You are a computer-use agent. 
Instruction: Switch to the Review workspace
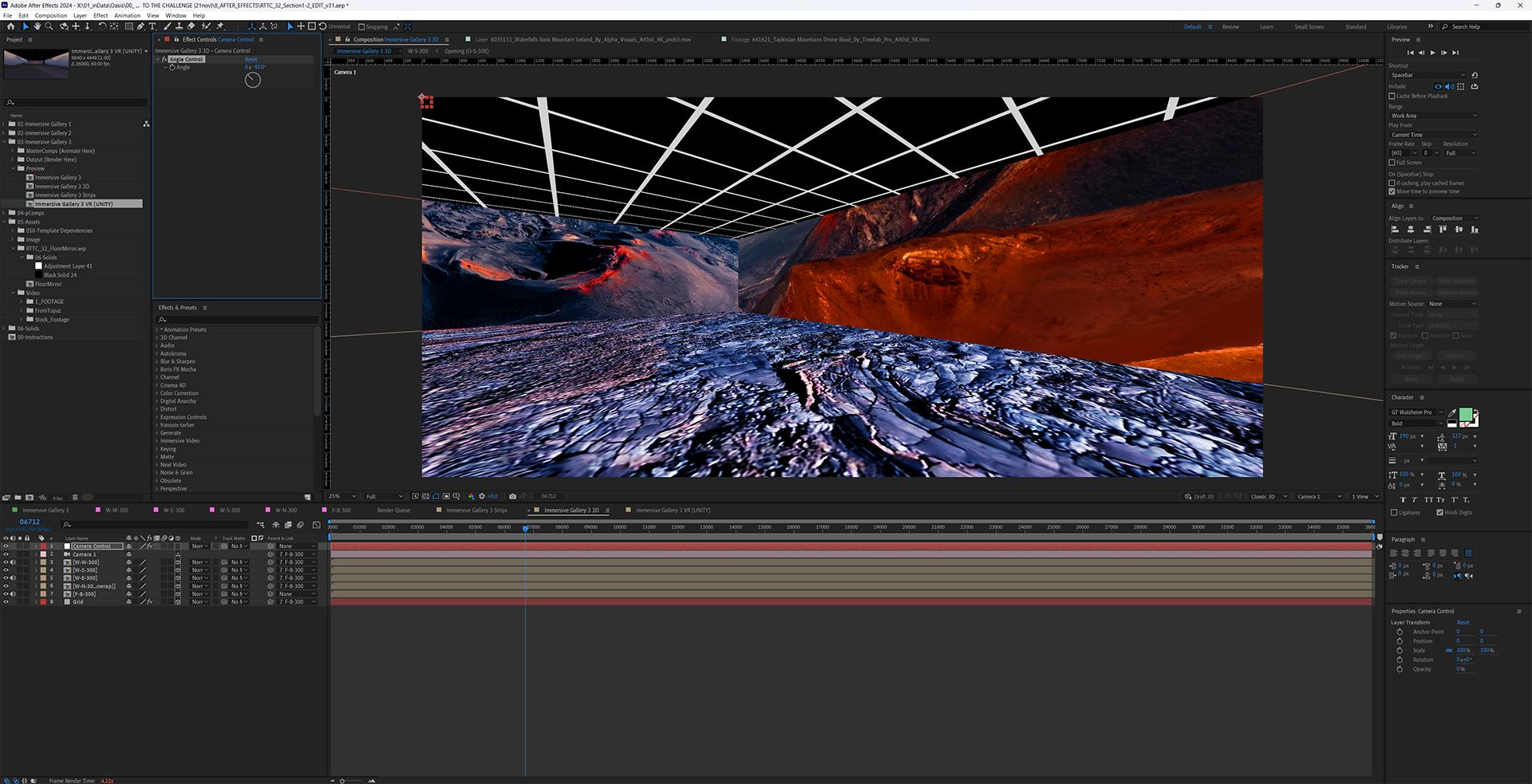click(x=1230, y=27)
